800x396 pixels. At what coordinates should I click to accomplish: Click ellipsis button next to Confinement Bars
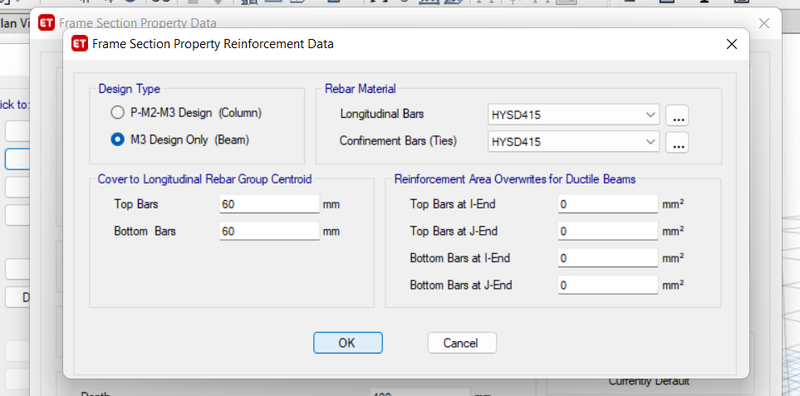tap(678, 142)
